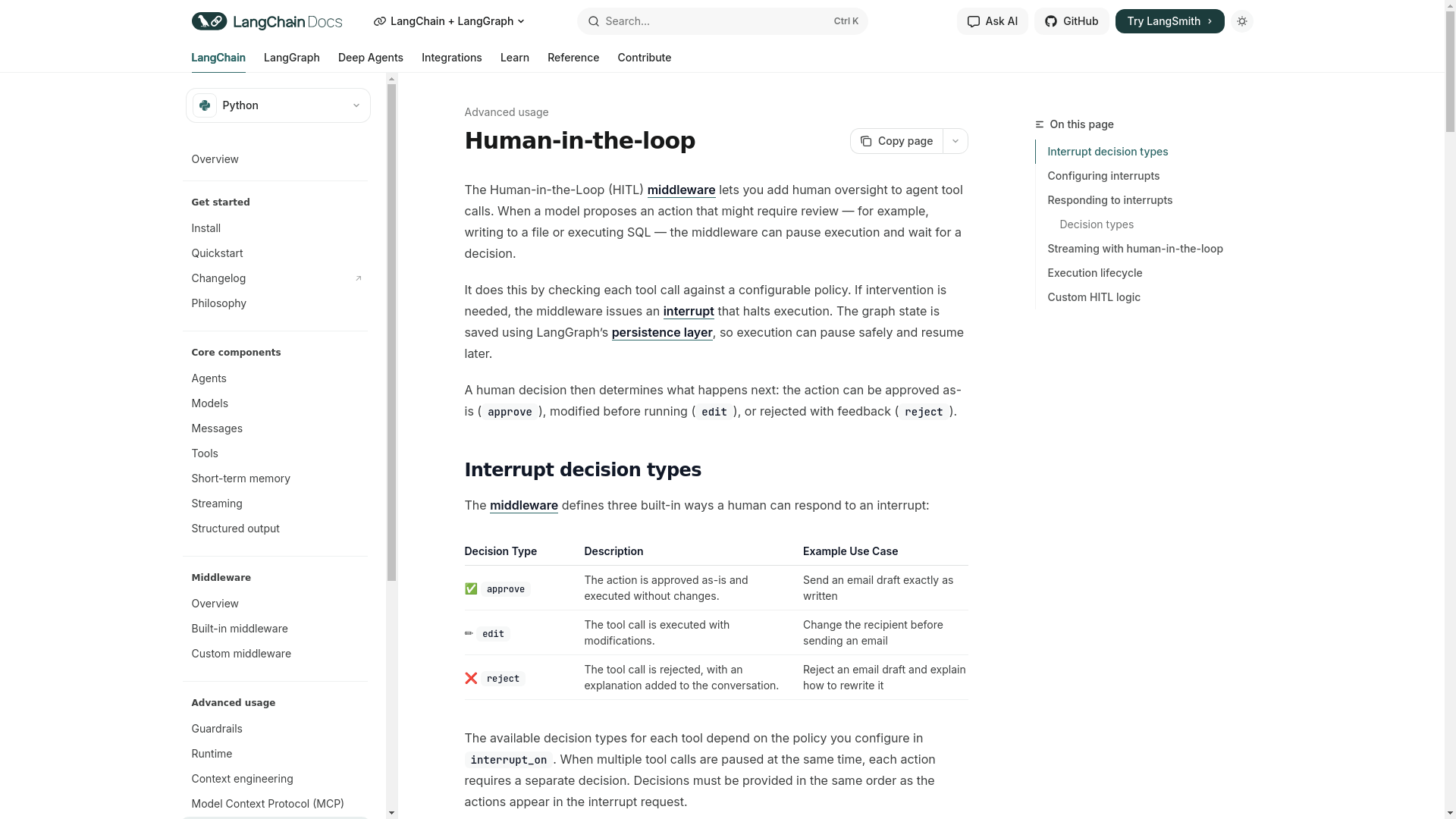This screenshot has height=819, width=1456.
Task: Open Context engineering in sidebar
Action: click(275, 779)
